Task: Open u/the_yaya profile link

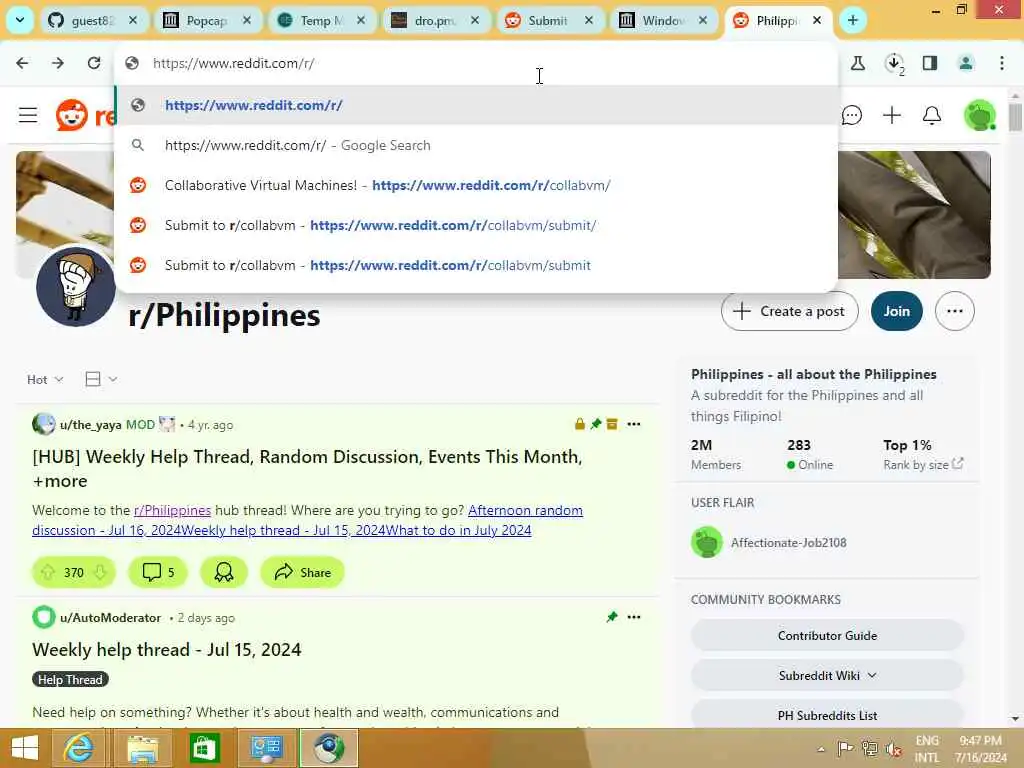Action: click(91, 424)
